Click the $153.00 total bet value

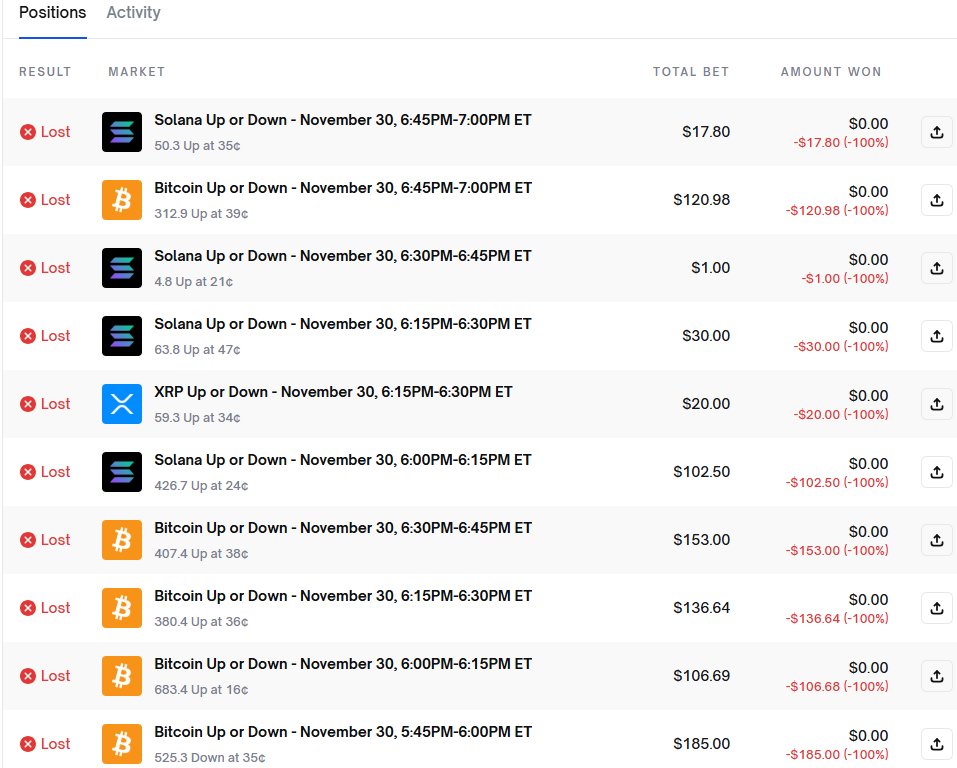tap(701, 540)
